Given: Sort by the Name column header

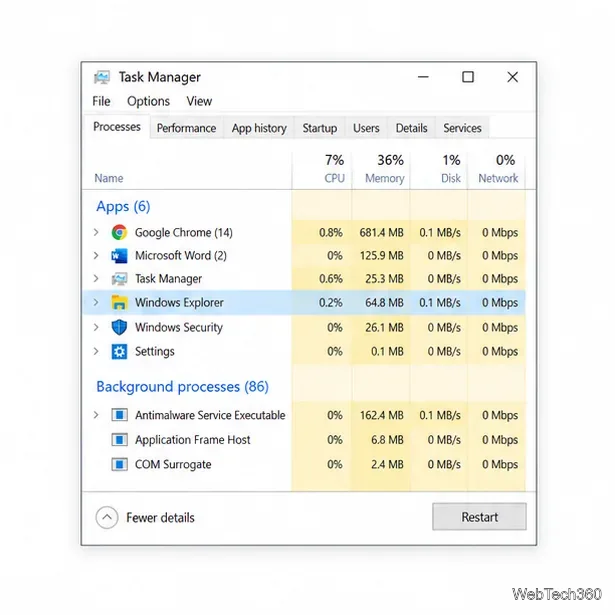Looking at the screenshot, I should [109, 178].
